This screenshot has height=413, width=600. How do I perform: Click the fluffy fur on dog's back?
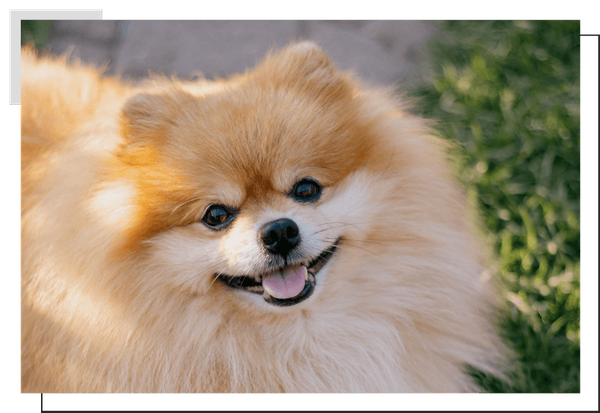(x=60, y=250)
